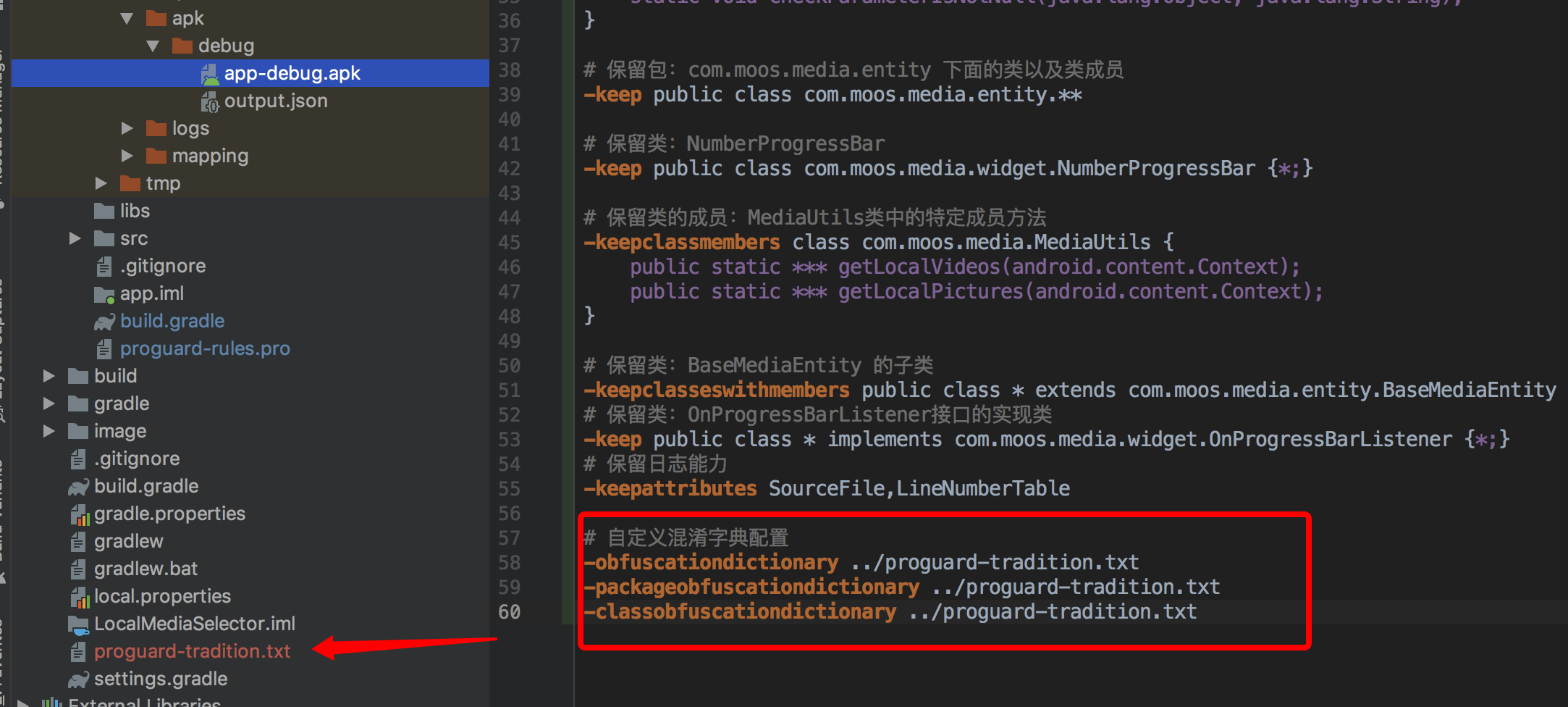This screenshot has height=707, width=1568.
Task: Click line number 45 in gutter
Action: [x=509, y=243]
